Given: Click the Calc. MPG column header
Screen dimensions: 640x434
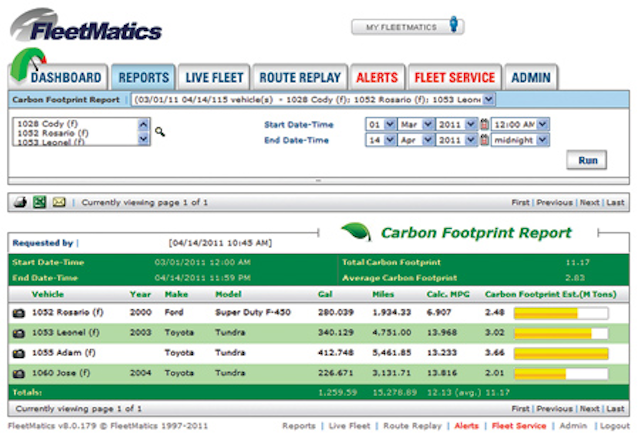Looking at the screenshot, I should pos(448,294).
